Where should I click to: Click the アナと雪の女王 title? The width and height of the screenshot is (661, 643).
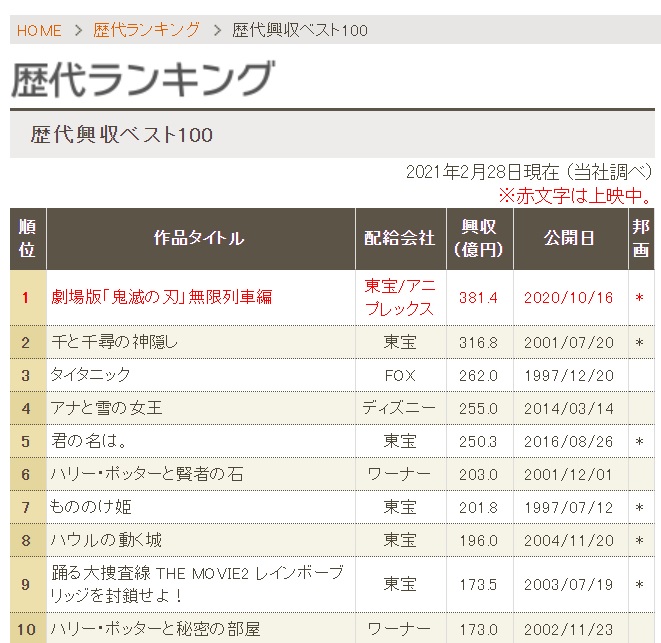pos(106,408)
